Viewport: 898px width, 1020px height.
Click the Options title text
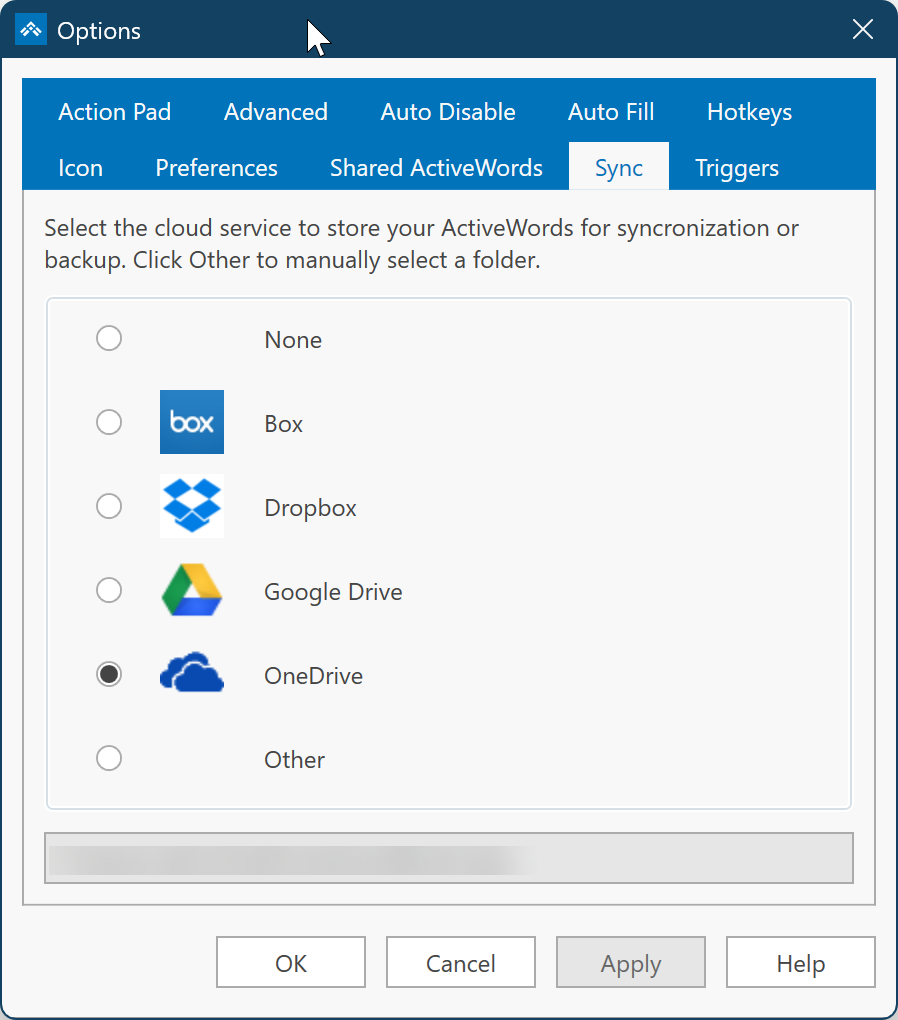pyautogui.click(x=99, y=31)
